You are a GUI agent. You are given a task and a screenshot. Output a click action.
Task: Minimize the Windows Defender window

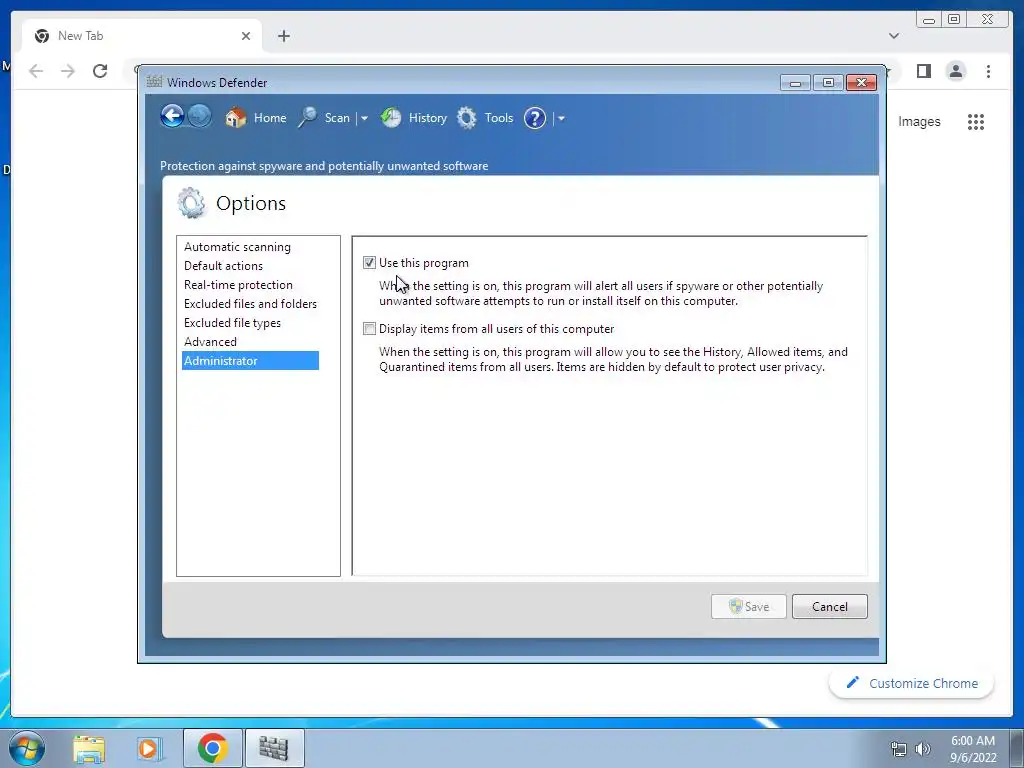coord(795,82)
